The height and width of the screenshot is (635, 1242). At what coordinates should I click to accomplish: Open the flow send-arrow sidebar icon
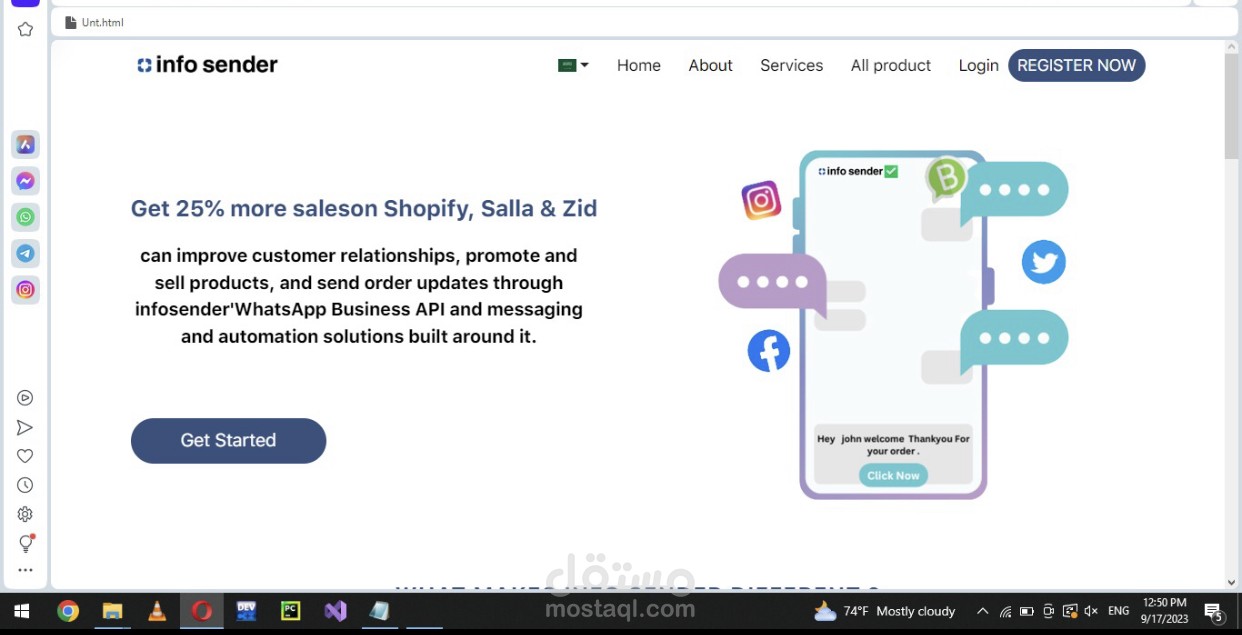pos(25,428)
